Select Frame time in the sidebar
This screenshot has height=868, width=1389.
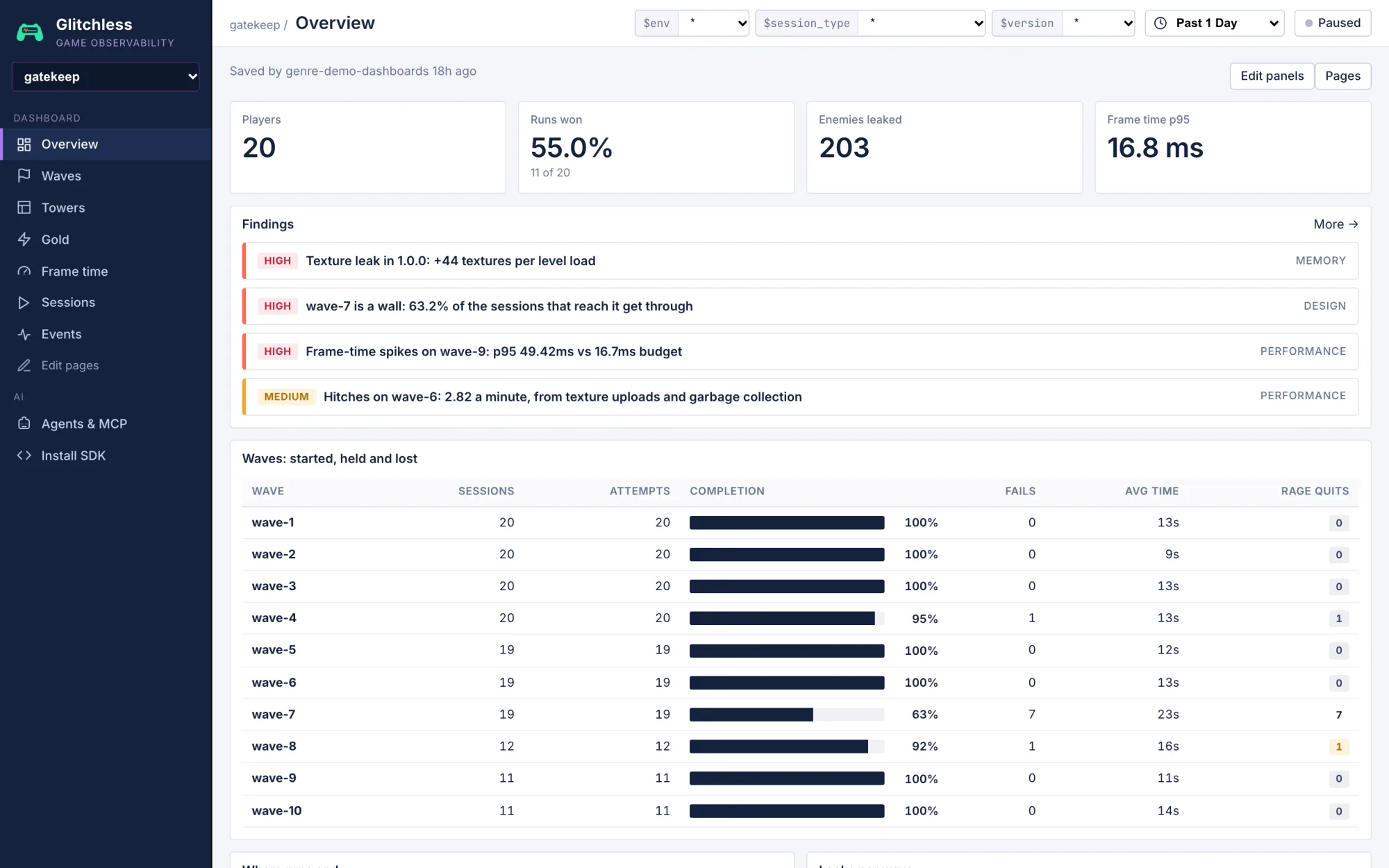tap(106, 272)
